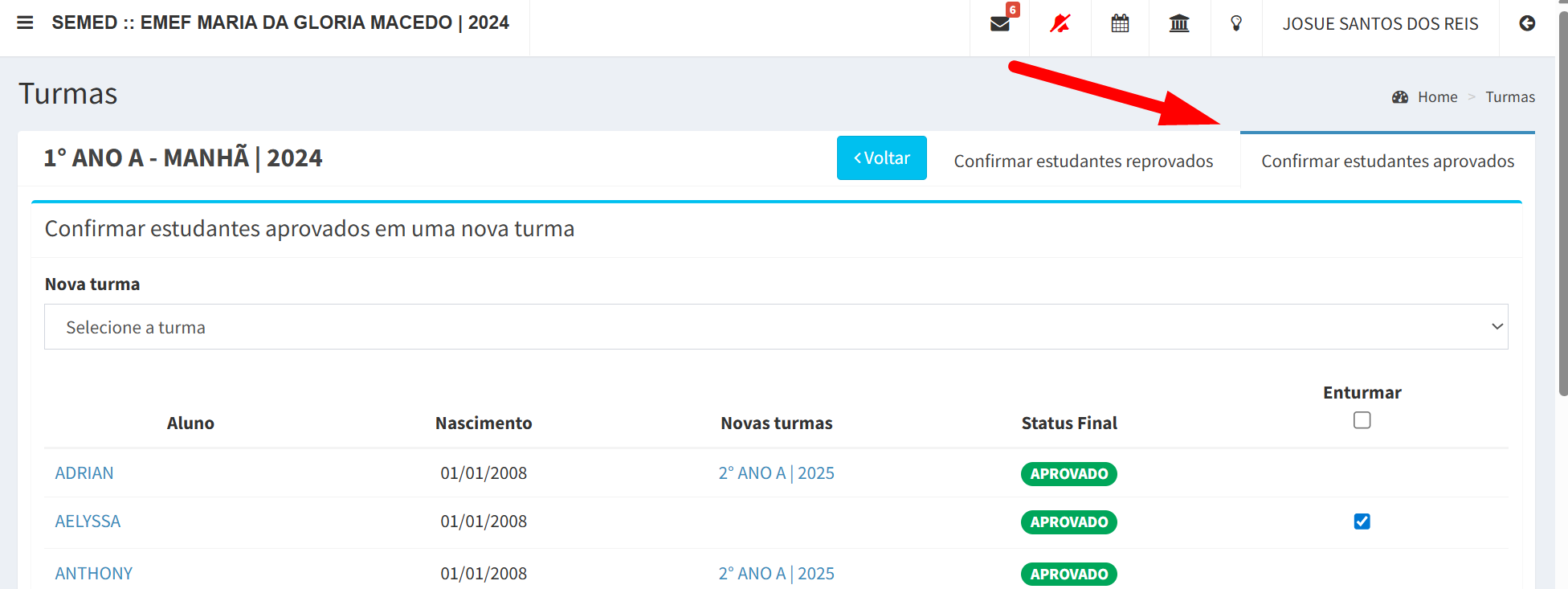The height and width of the screenshot is (589, 1568).
Task: Open ANTHONY's 2° ANO A | 2025 link
Action: (776, 574)
